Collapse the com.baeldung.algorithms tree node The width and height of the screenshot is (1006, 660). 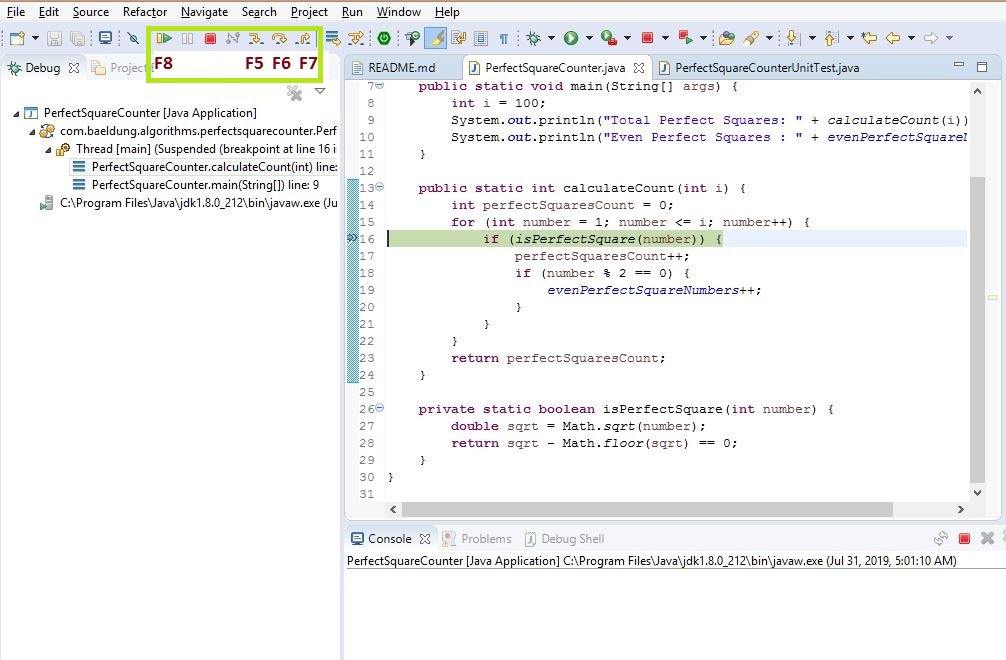(x=32, y=131)
